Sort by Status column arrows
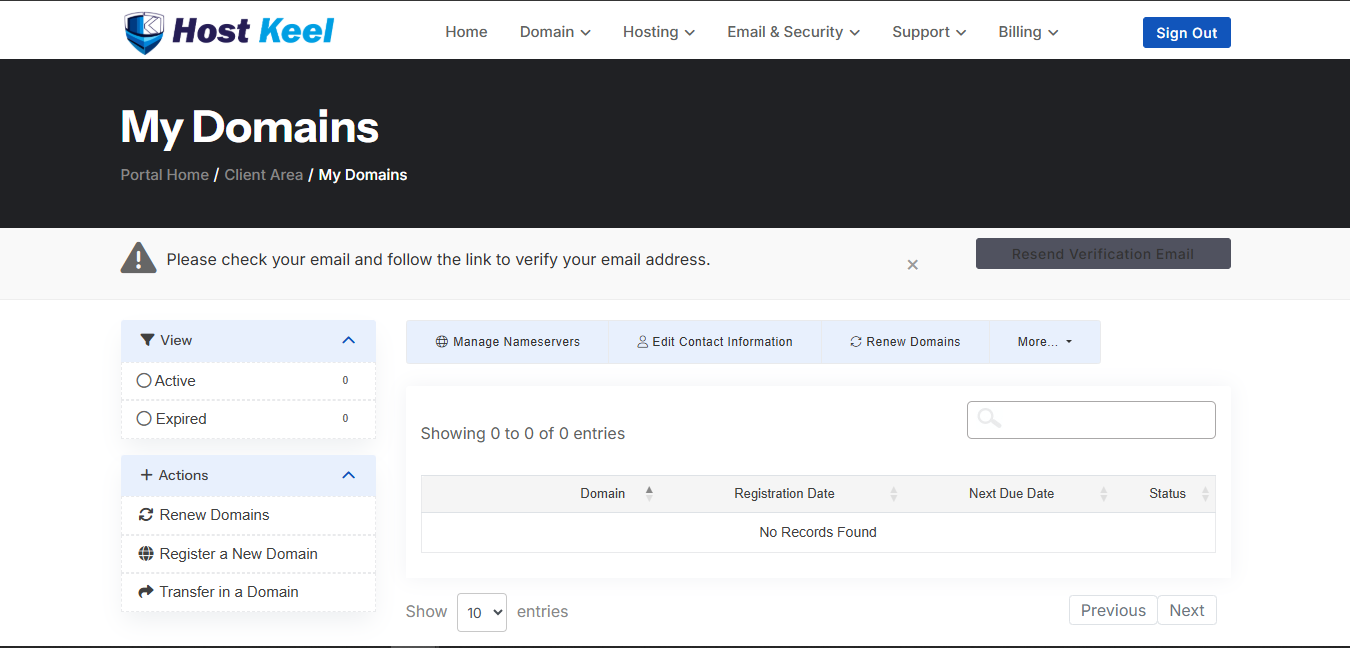This screenshot has width=1350, height=648. tap(1205, 494)
